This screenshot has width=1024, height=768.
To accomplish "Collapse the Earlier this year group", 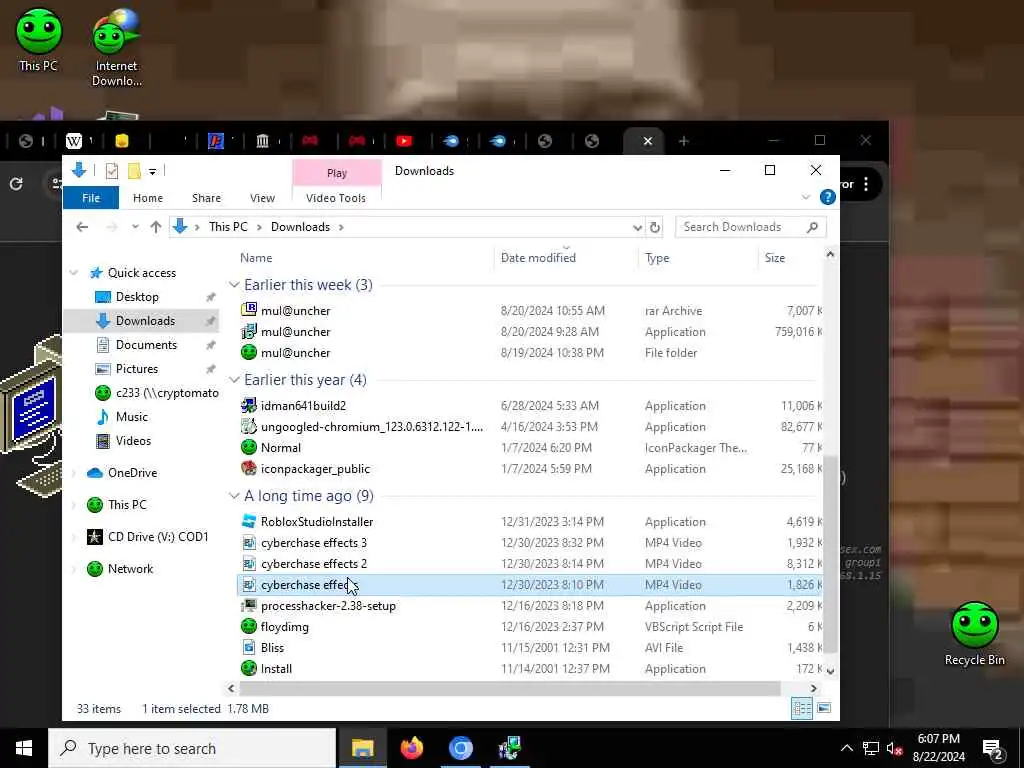I will coord(234,379).
